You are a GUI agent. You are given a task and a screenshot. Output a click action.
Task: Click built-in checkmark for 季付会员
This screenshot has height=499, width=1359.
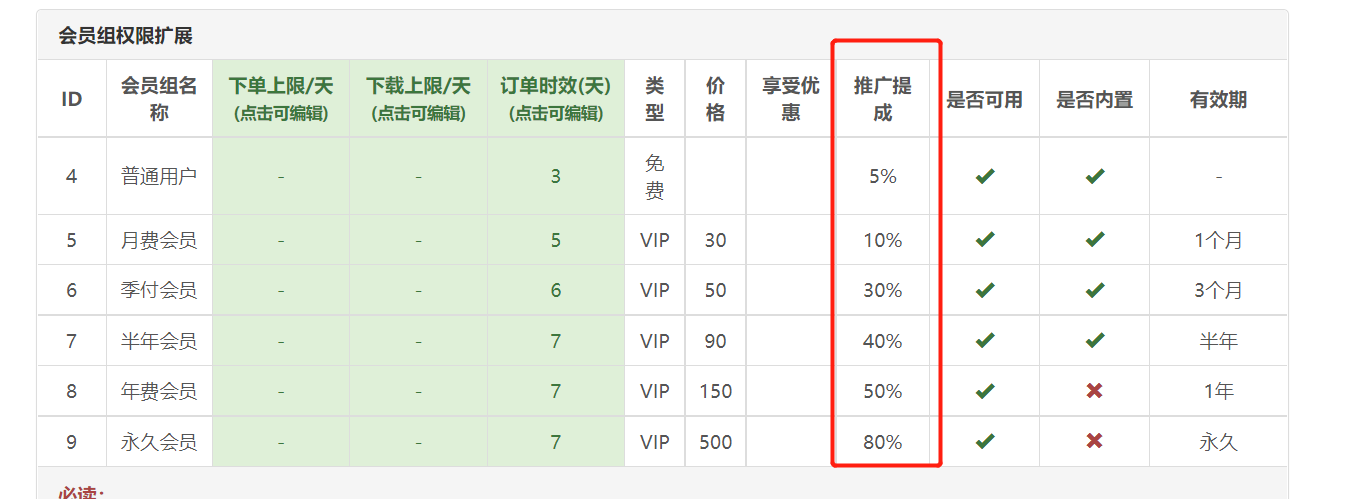(x=1095, y=290)
